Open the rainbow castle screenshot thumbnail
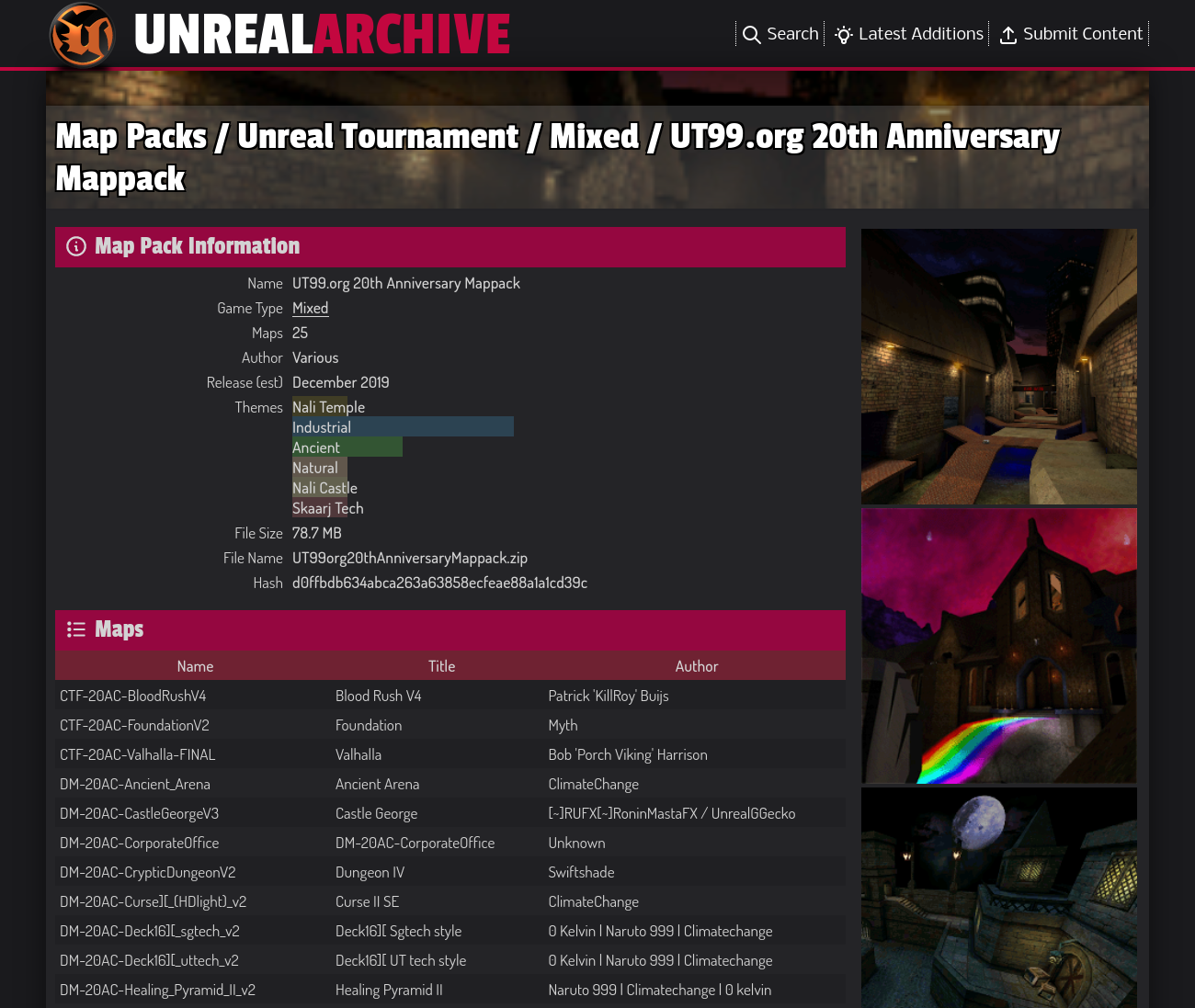 pos(998,646)
